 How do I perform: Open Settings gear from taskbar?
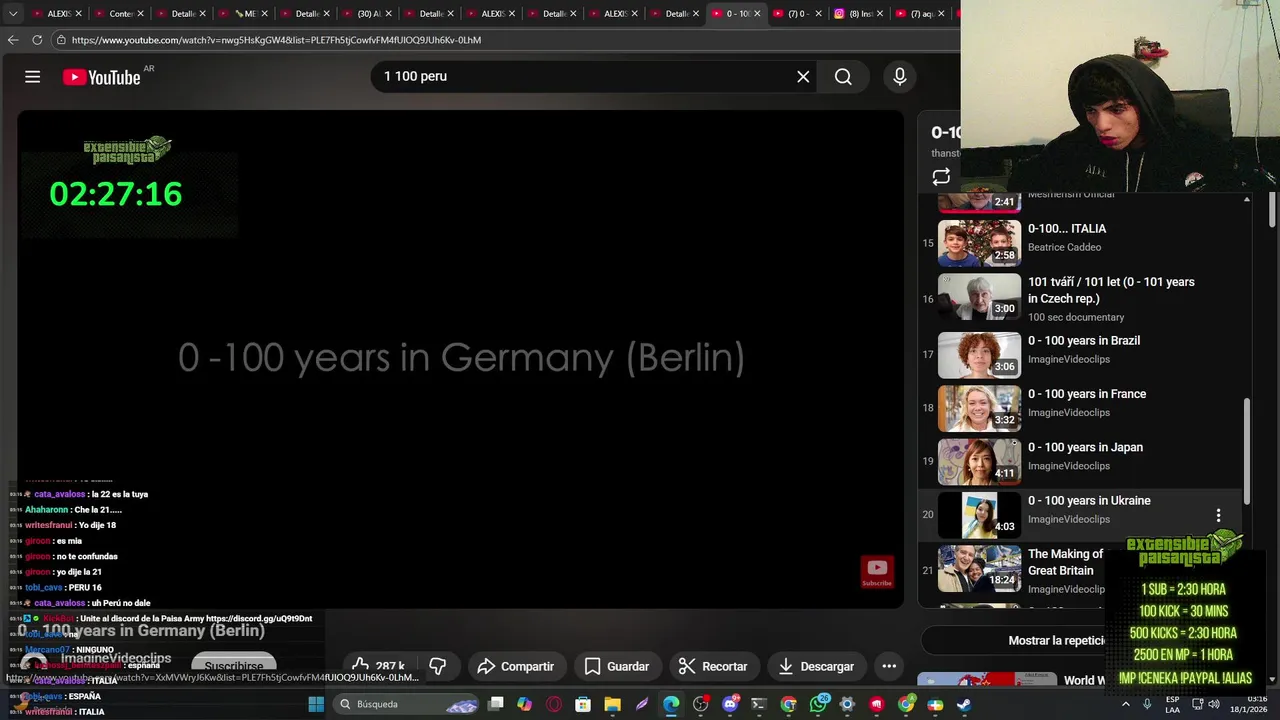click(847, 704)
